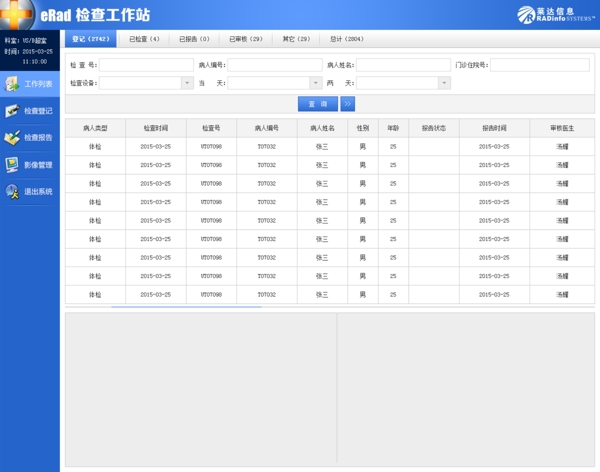Click the eRad cross logo icon

pyautogui.click(x=16, y=14)
